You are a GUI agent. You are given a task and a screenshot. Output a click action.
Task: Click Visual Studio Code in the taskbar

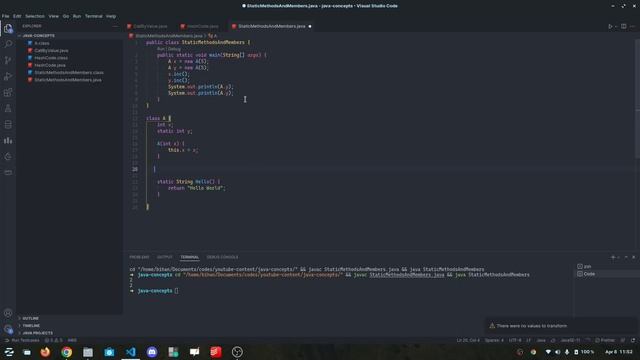[x=131, y=352]
